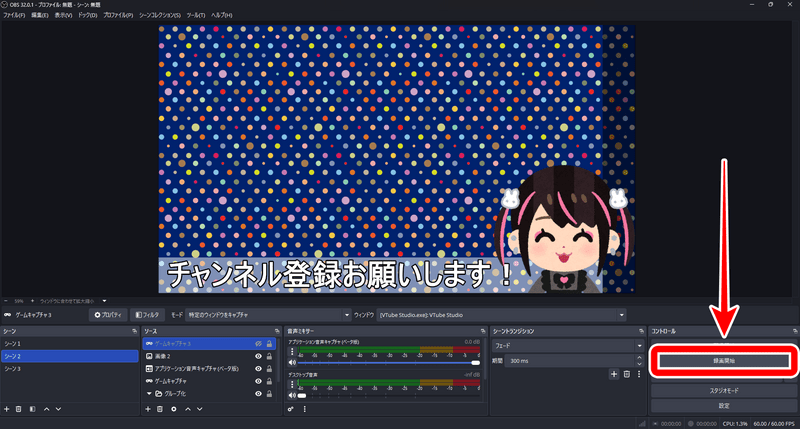Hide the アプリケーション音声キャプチャ source
The image size is (800, 429).
(258, 369)
